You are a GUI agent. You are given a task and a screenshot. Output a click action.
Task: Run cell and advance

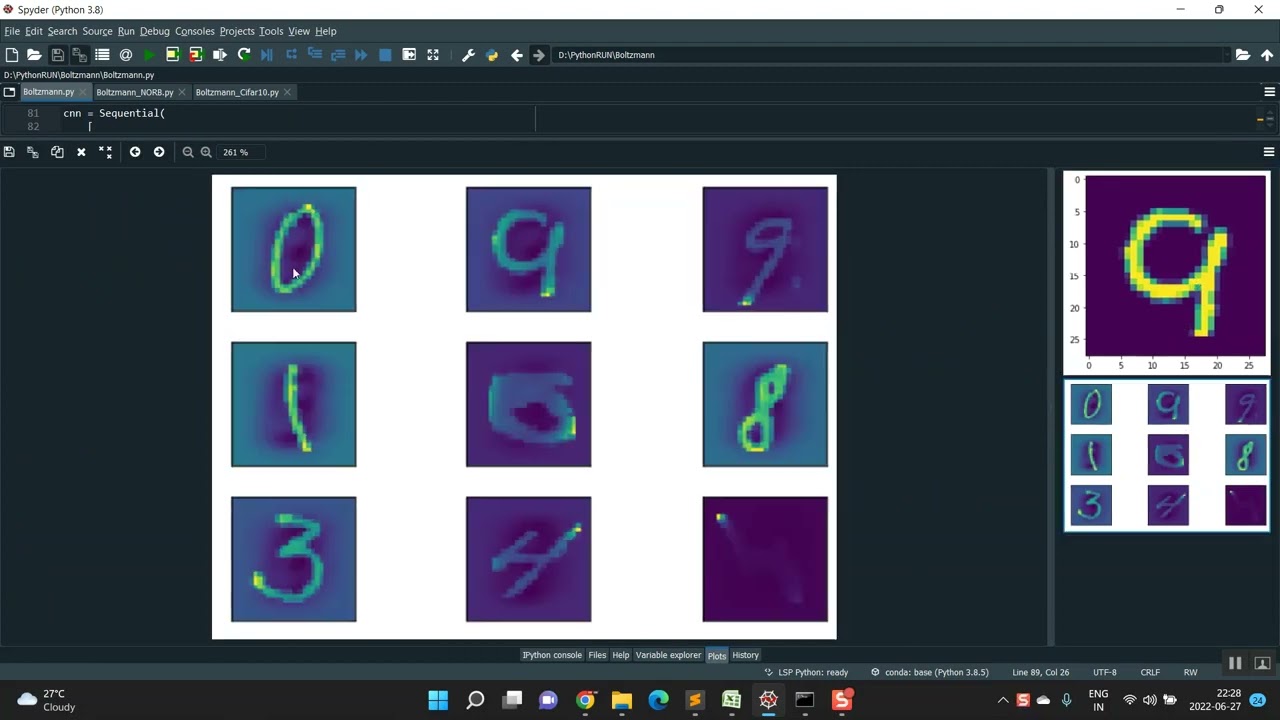click(196, 55)
